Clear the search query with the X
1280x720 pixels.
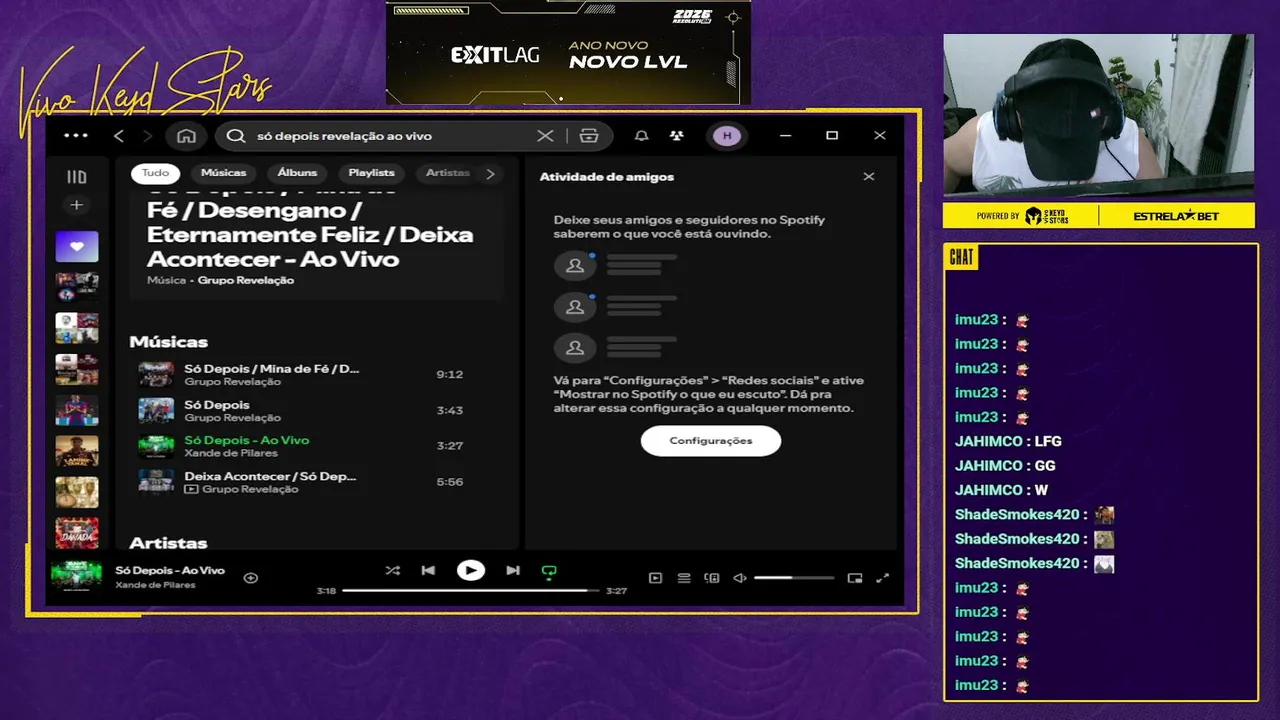pos(545,136)
